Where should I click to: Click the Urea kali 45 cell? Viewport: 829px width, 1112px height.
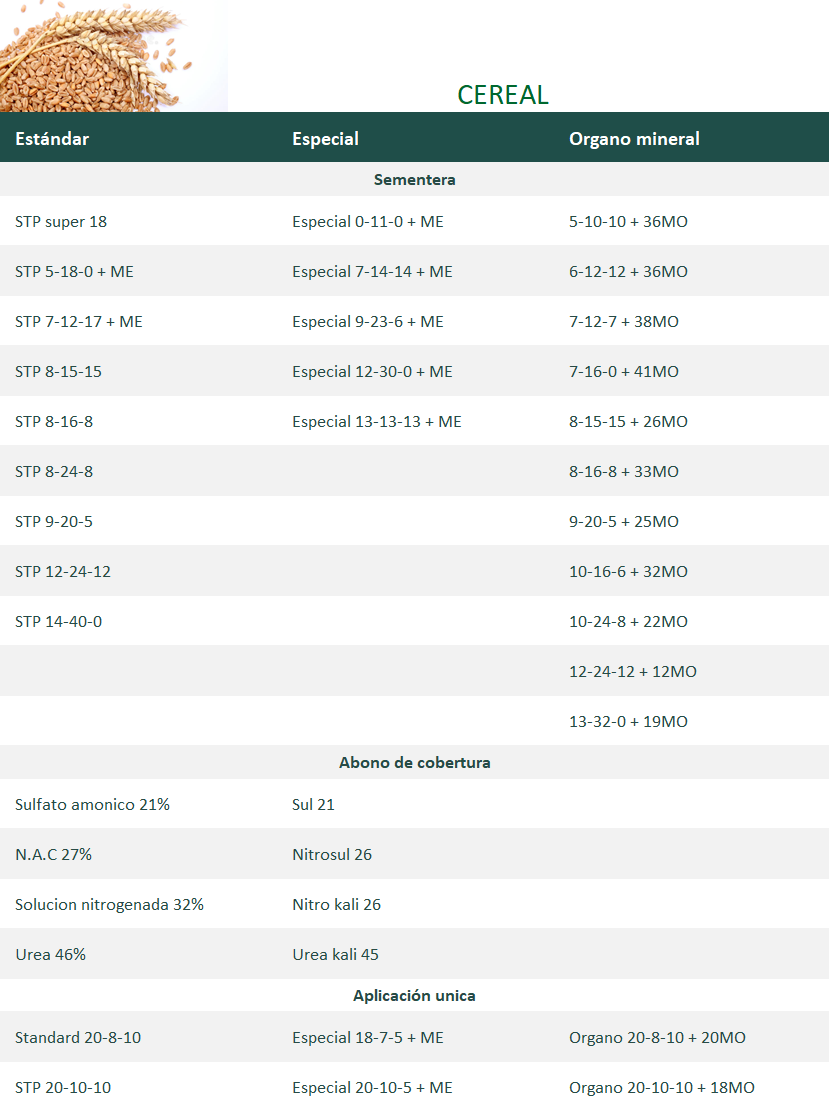[x=335, y=955]
